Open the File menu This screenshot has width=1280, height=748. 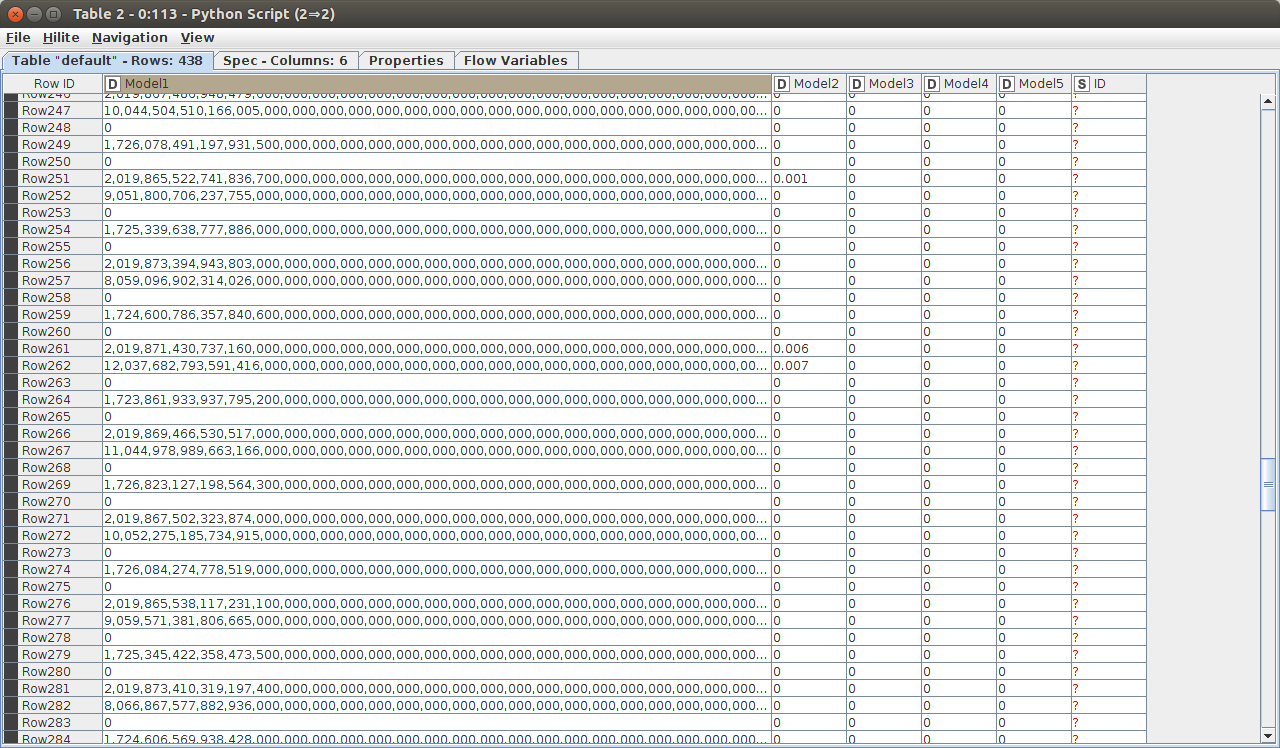point(18,37)
